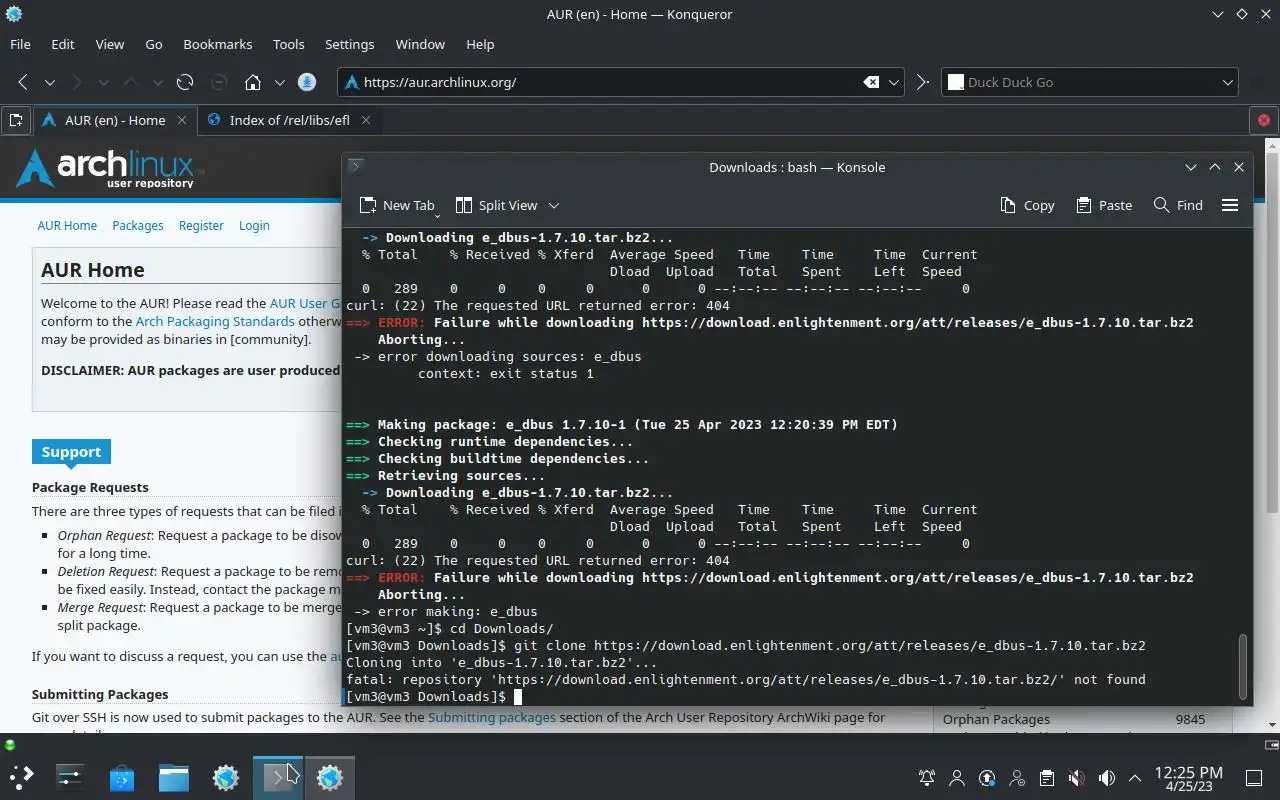This screenshot has height=800, width=1280.
Task: Open the Window menu
Action: tap(420, 44)
